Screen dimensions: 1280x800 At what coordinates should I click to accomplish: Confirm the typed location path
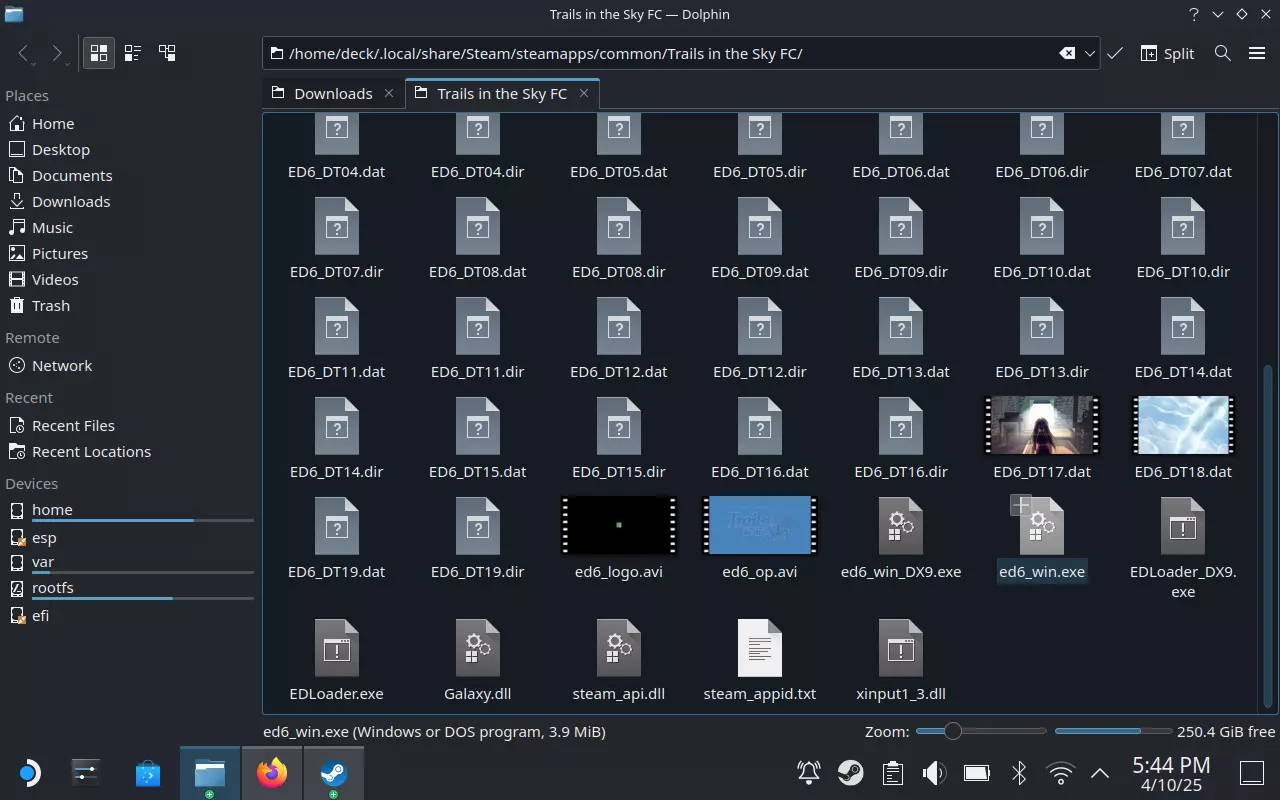1115,53
